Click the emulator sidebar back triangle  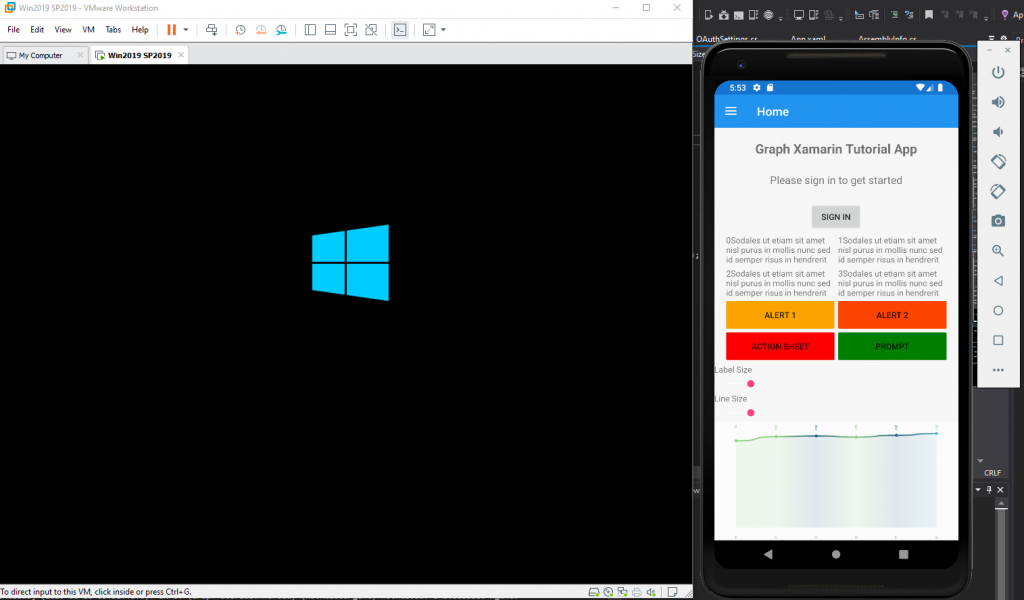click(998, 281)
